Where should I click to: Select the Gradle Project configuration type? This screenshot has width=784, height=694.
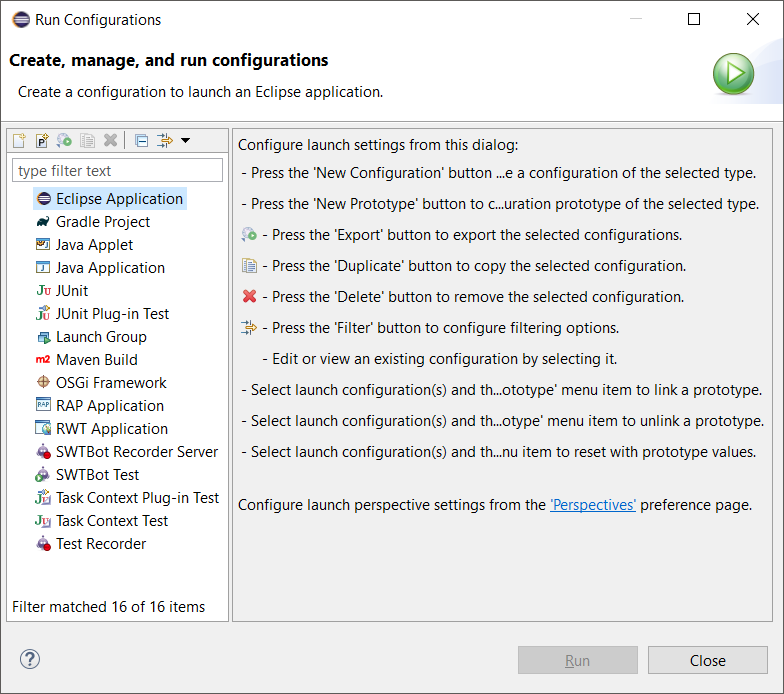click(102, 222)
